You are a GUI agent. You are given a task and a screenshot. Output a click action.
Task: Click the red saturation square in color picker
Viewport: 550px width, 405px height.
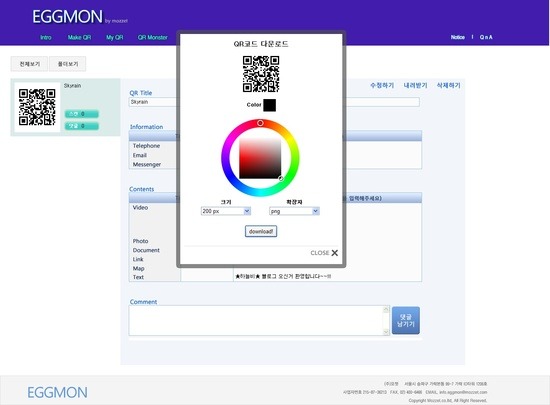click(x=260, y=158)
